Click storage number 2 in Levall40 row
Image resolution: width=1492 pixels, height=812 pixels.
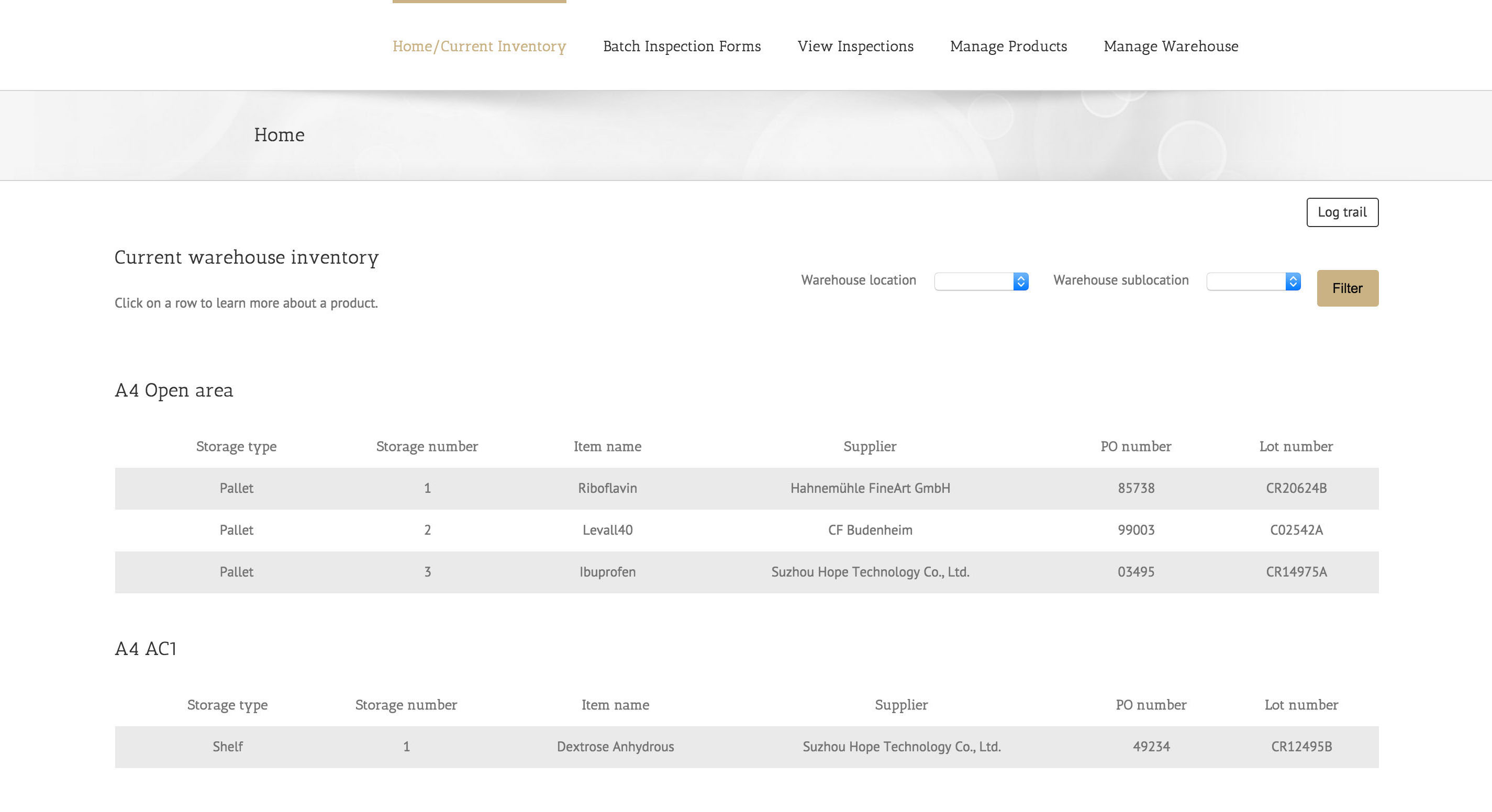(427, 530)
